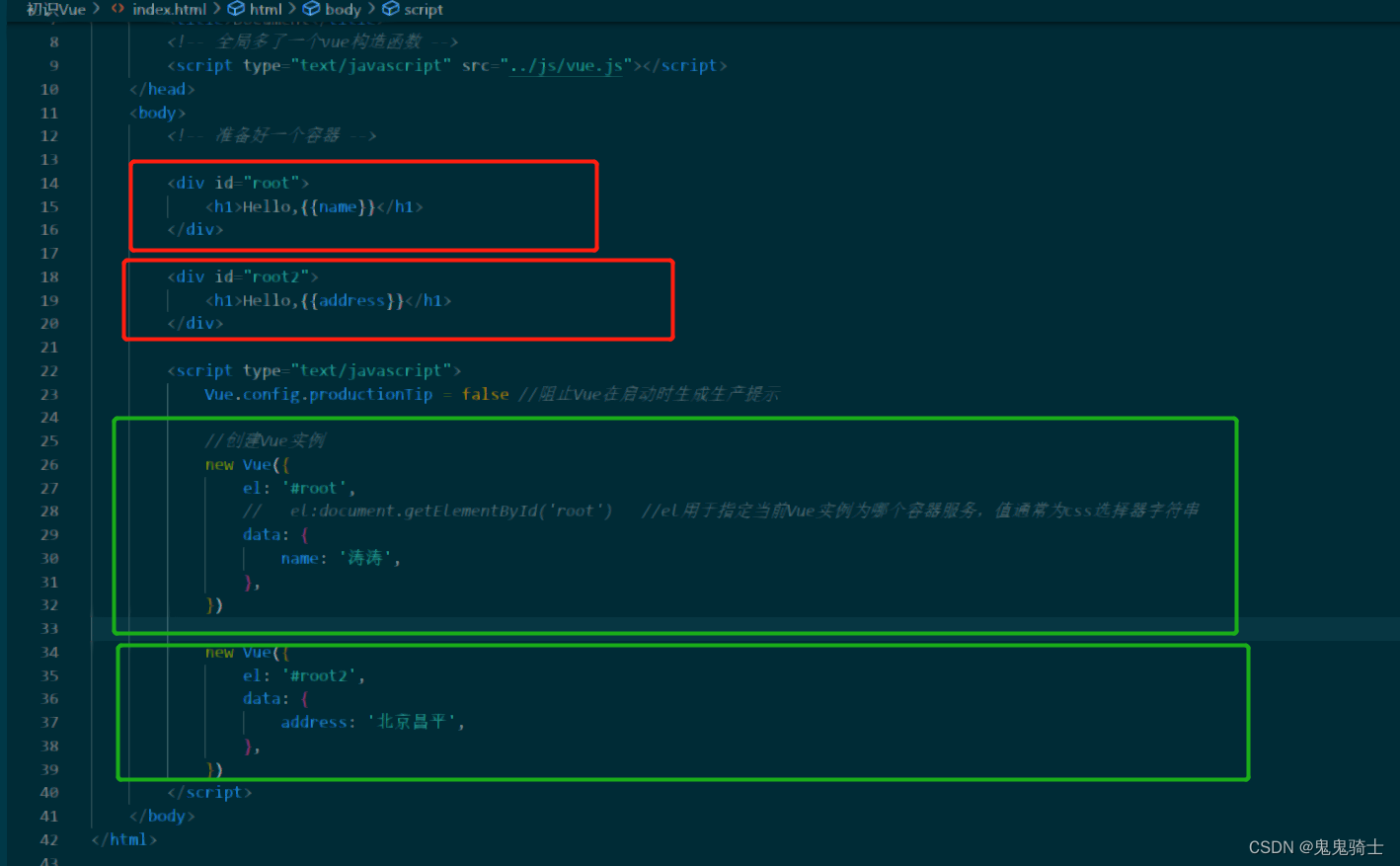Click the data: key on line 29
The height and width of the screenshot is (866, 1400).
pyautogui.click(x=267, y=534)
